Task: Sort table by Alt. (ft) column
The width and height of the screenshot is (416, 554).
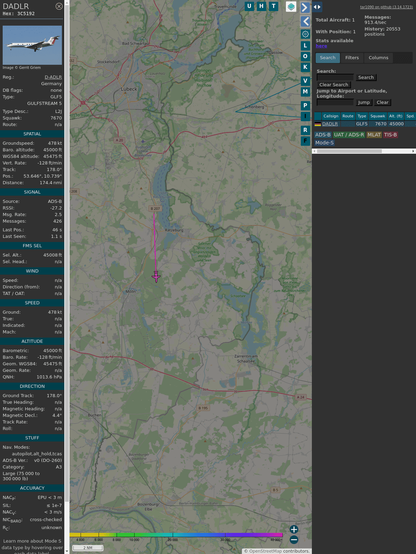Action: 396,116
